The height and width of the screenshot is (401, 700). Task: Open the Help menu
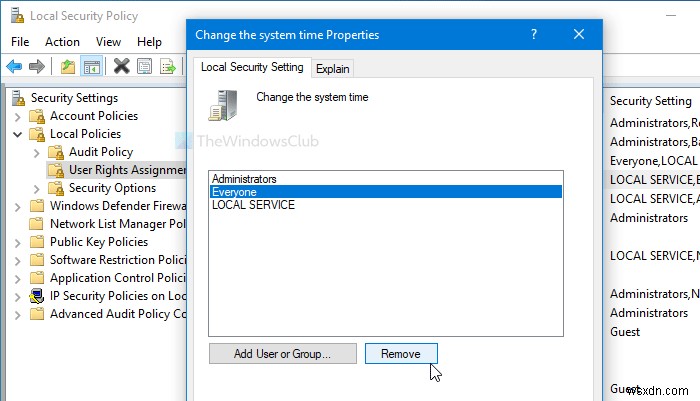(x=149, y=42)
